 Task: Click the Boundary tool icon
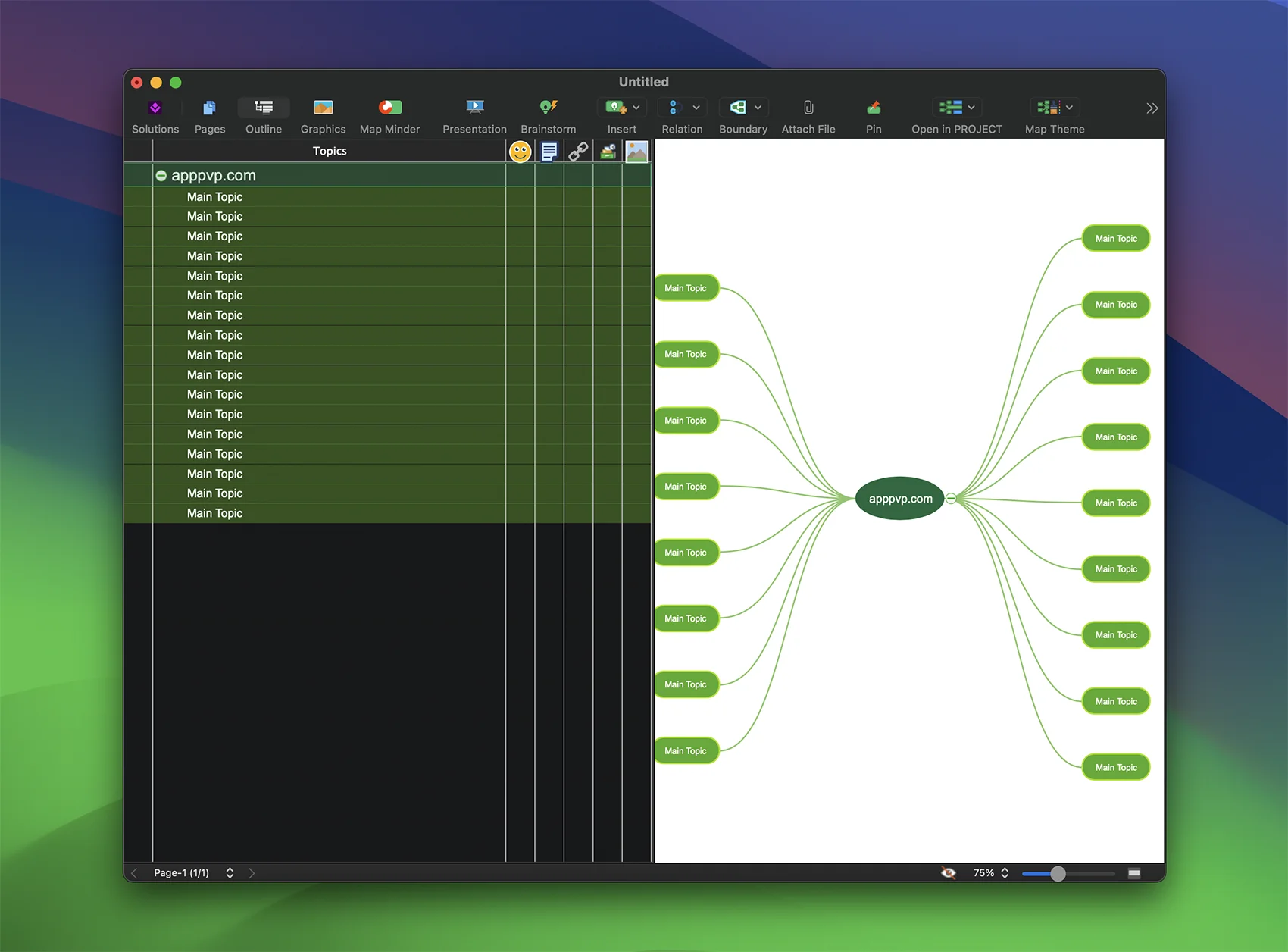coord(737,108)
